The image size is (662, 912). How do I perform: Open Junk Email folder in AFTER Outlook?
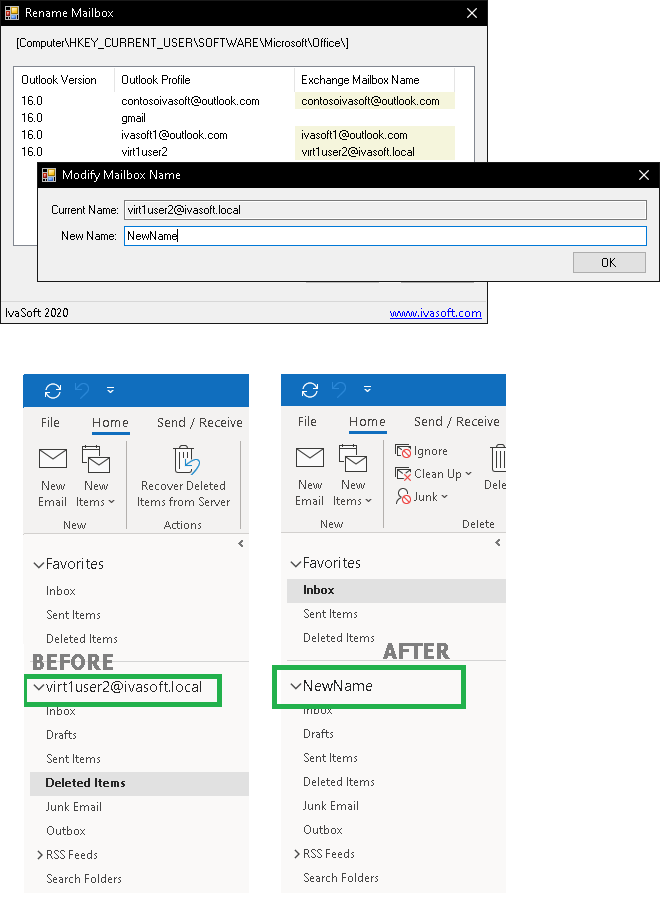coord(331,806)
